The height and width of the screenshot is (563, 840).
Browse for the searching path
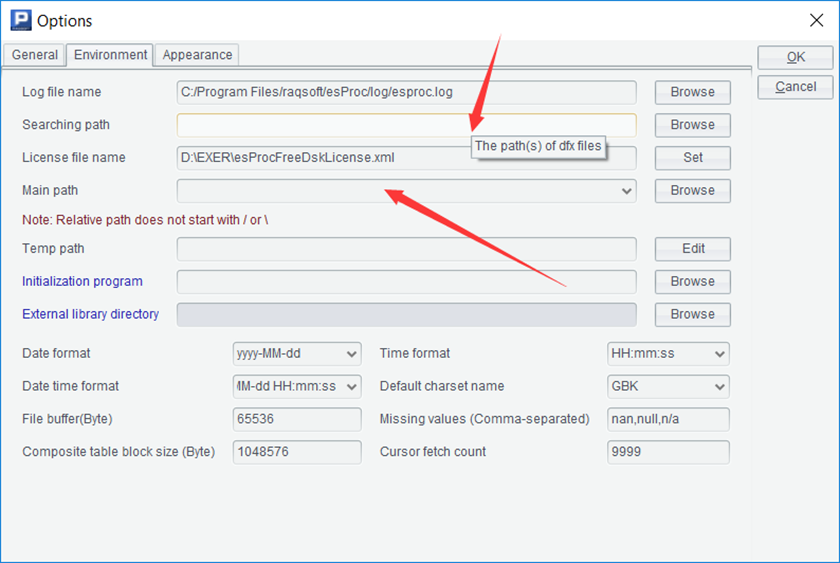692,125
